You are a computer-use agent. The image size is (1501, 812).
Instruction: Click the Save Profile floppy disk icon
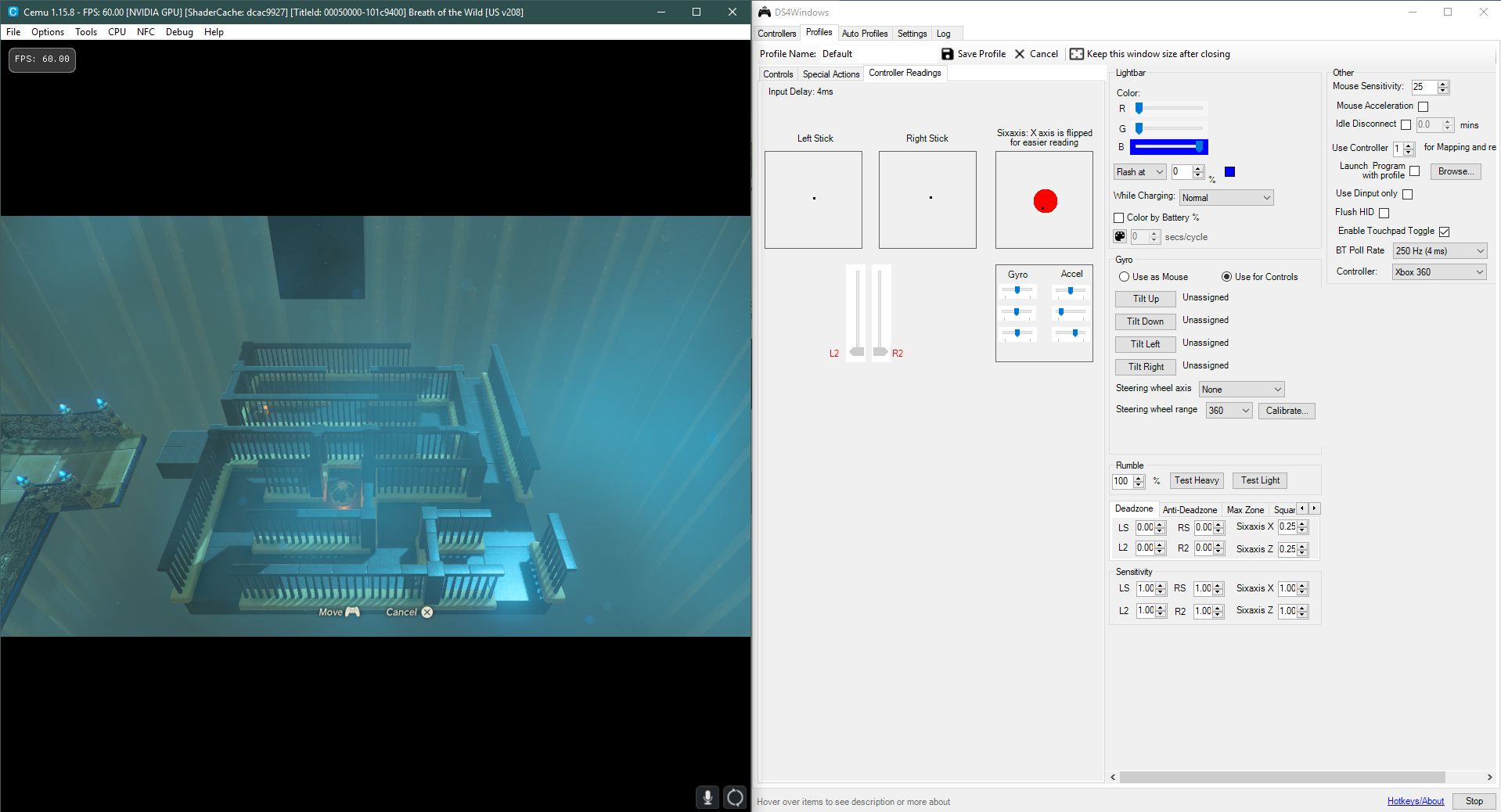(947, 54)
